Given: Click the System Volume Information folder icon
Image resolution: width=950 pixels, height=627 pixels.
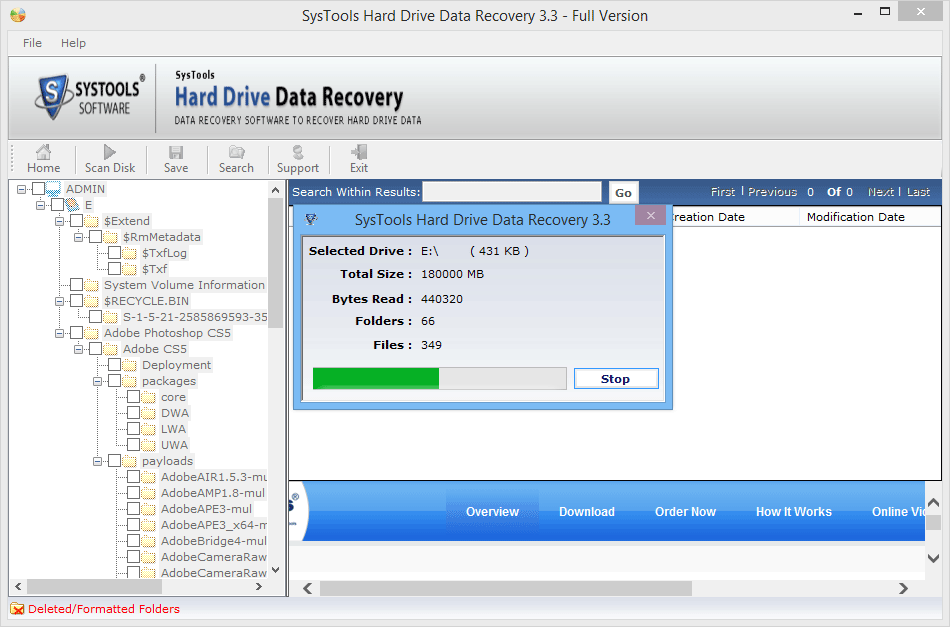Looking at the screenshot, I should coord(91,285).
